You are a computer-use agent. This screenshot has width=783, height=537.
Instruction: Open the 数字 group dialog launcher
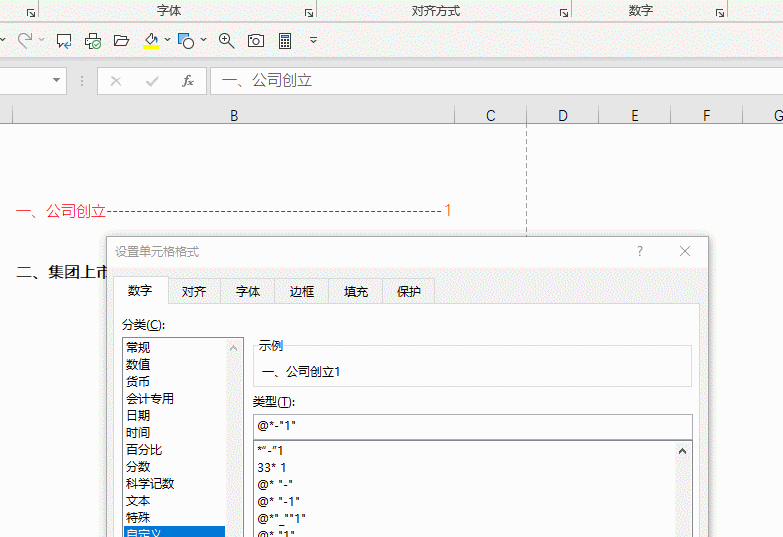(x=720, y=13)
